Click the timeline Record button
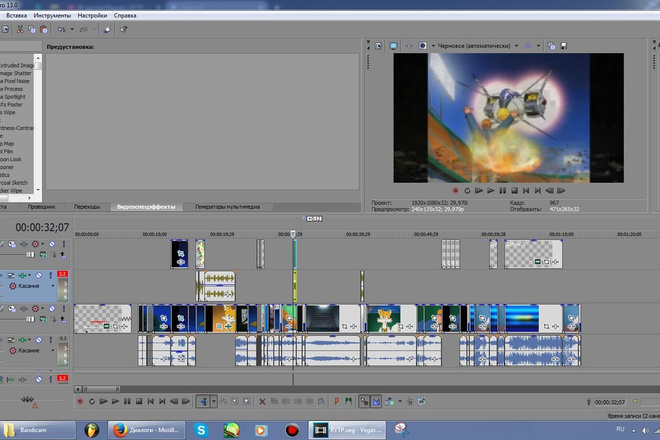This screenshot has width=660, height=440. point(80,402)
